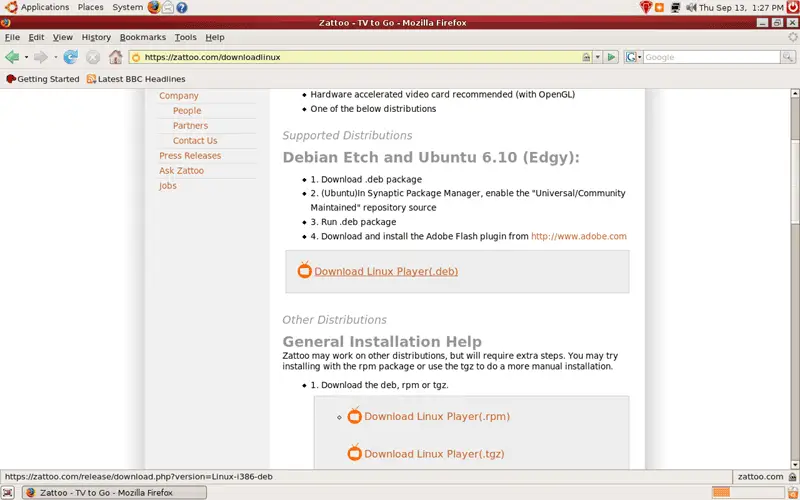800x500 pixels.
Task: Launch Firefox from the top panel
Action: pos(154,7)
